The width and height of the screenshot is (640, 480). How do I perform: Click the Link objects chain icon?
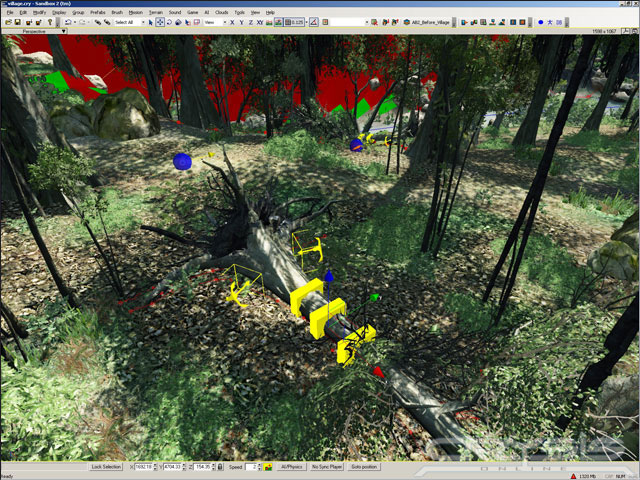(x=97, y=22)
